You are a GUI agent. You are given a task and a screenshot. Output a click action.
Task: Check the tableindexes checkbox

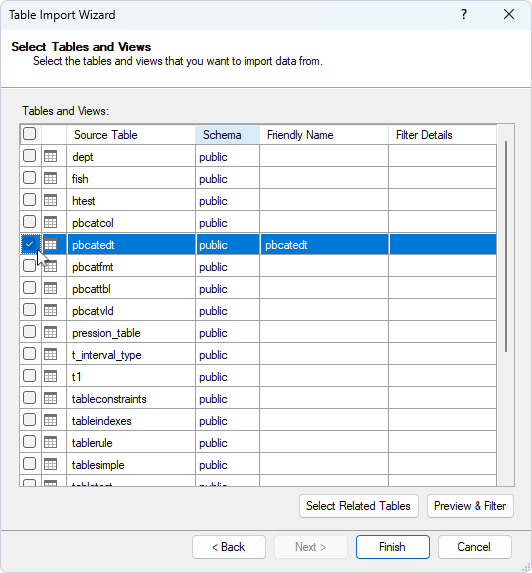[x=30, y=420]
